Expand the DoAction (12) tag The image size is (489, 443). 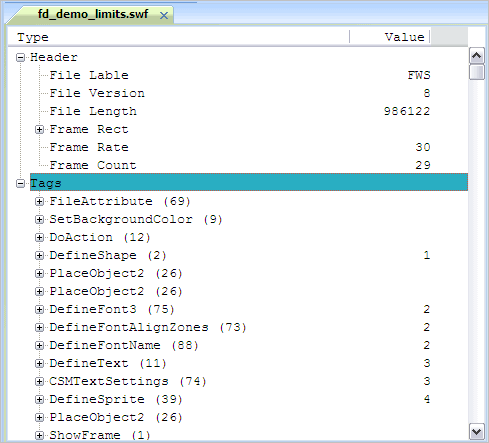click(x=39, y=238)
